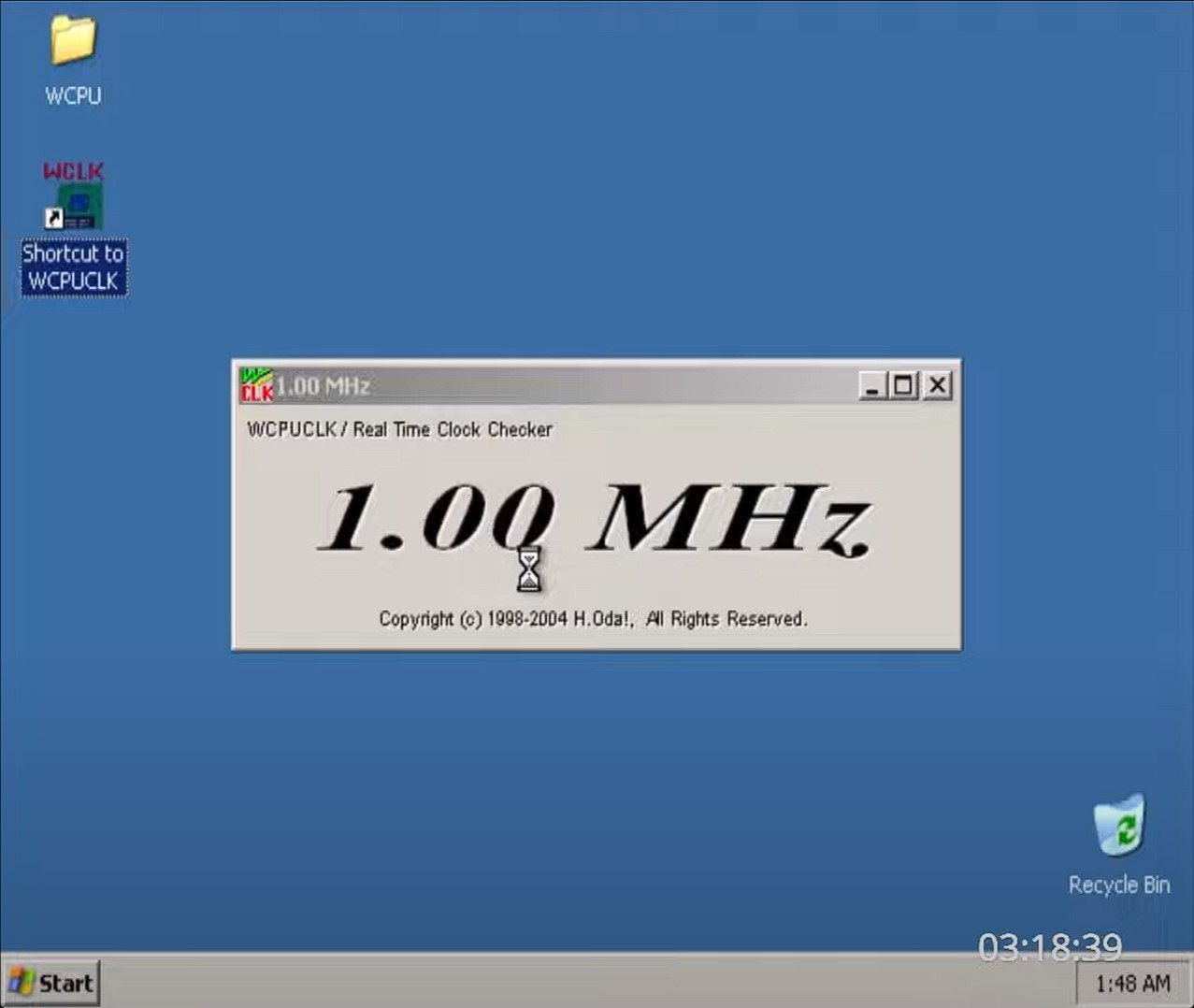Click the "Recycle Bin" label text
The width and height of the screenshot is (1194, 1008).
pos(1119,885)
